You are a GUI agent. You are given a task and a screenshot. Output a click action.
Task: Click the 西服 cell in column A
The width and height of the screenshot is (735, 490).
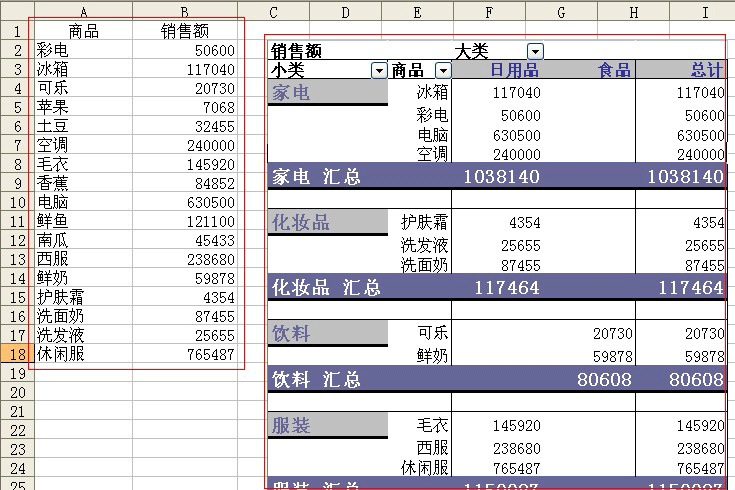(83, 259)
